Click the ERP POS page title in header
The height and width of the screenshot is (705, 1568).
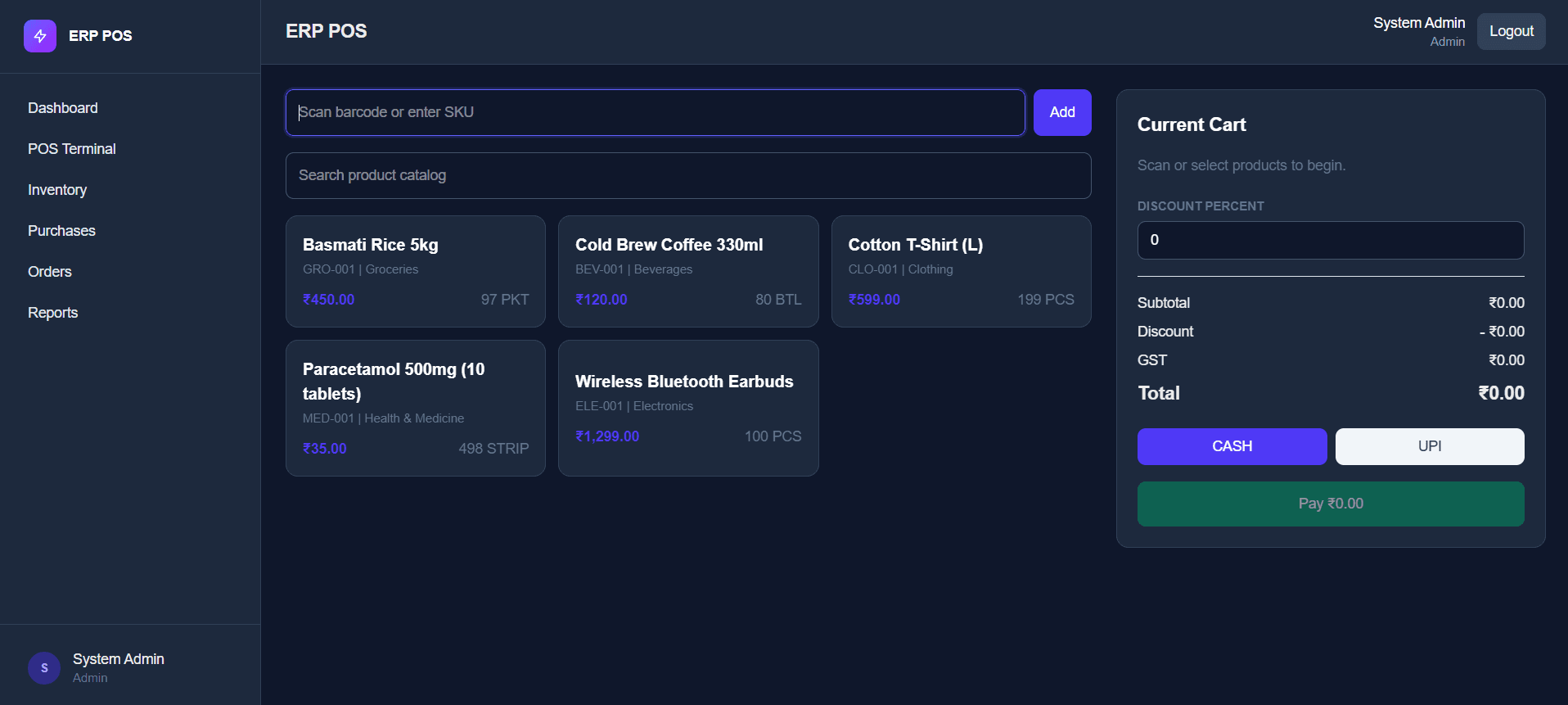click(x=326, y=31)
